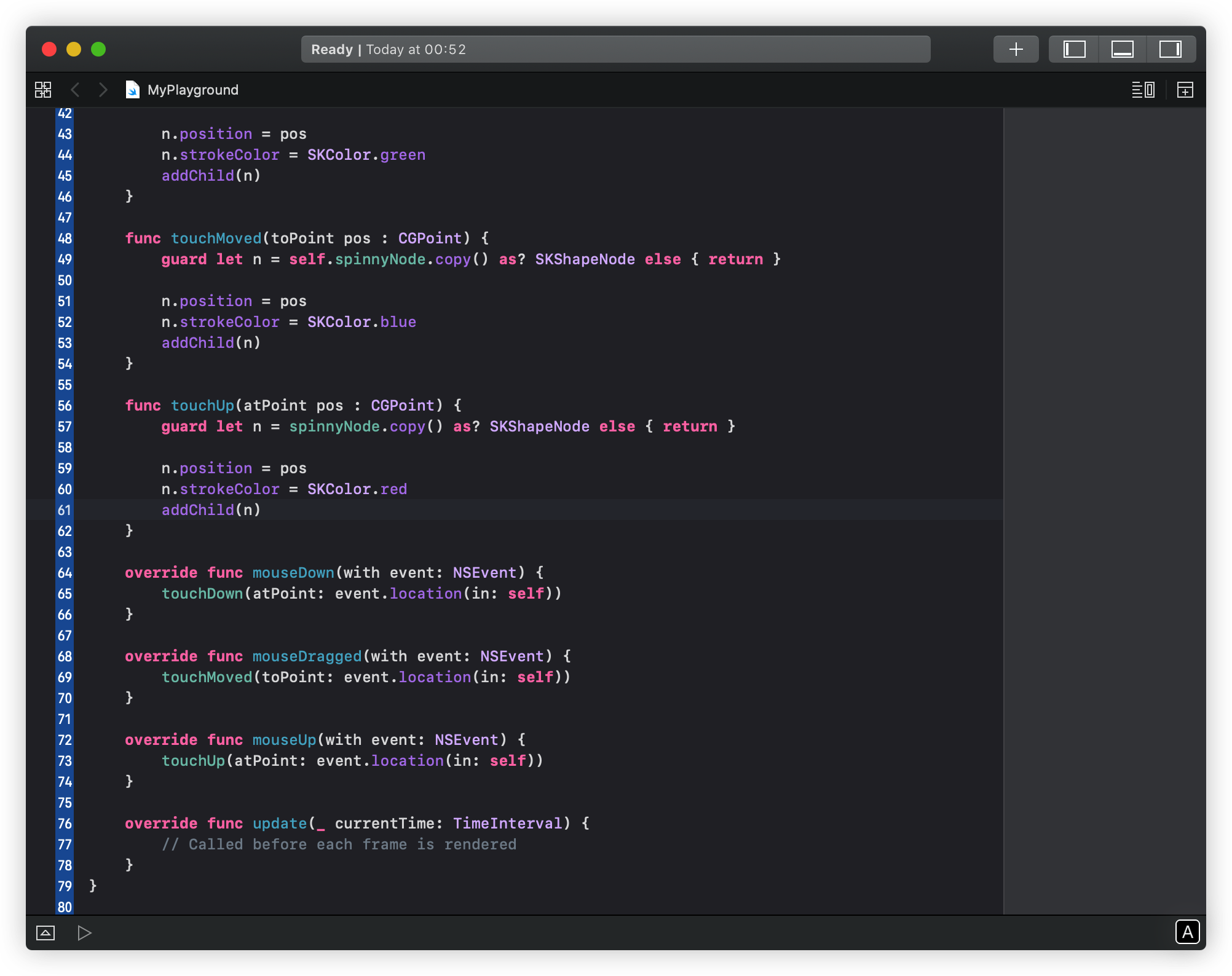Show the debug area from the bottom bar

tap(45, 933)
